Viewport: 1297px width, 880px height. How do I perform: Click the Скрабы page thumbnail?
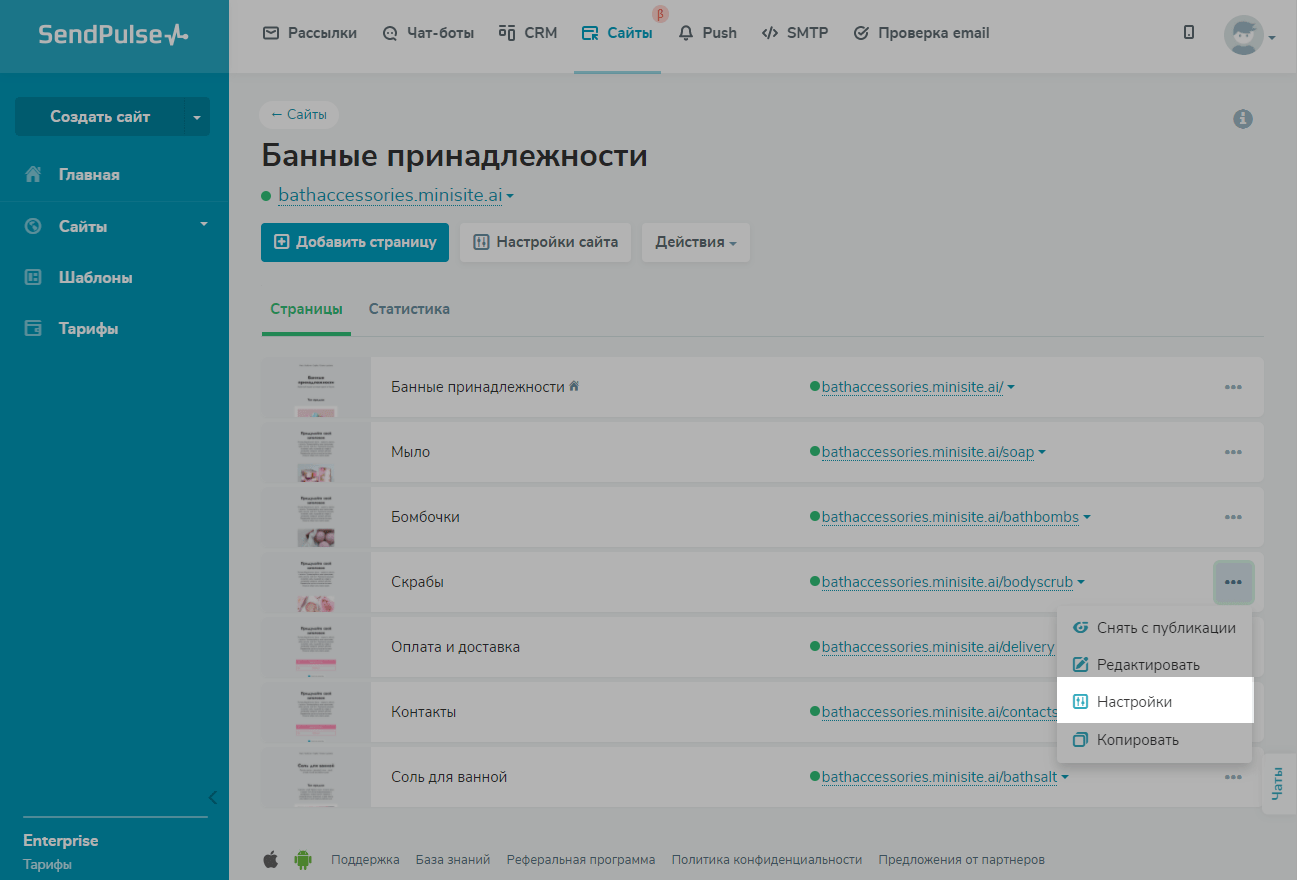(x=315, y=582)
